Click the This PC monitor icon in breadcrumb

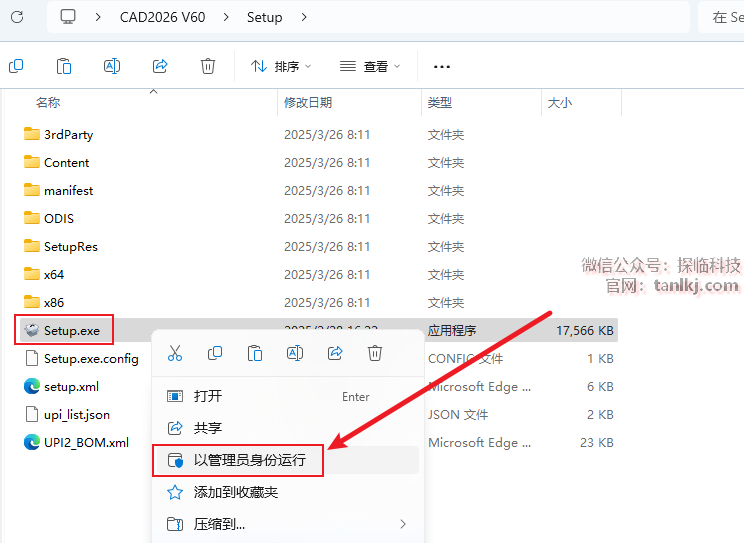(68, 17)
